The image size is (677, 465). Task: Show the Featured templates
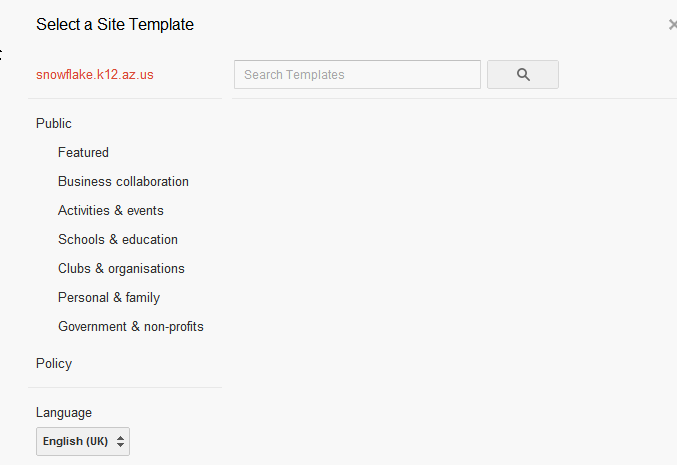pyautogui.click(x=83, y=152)
